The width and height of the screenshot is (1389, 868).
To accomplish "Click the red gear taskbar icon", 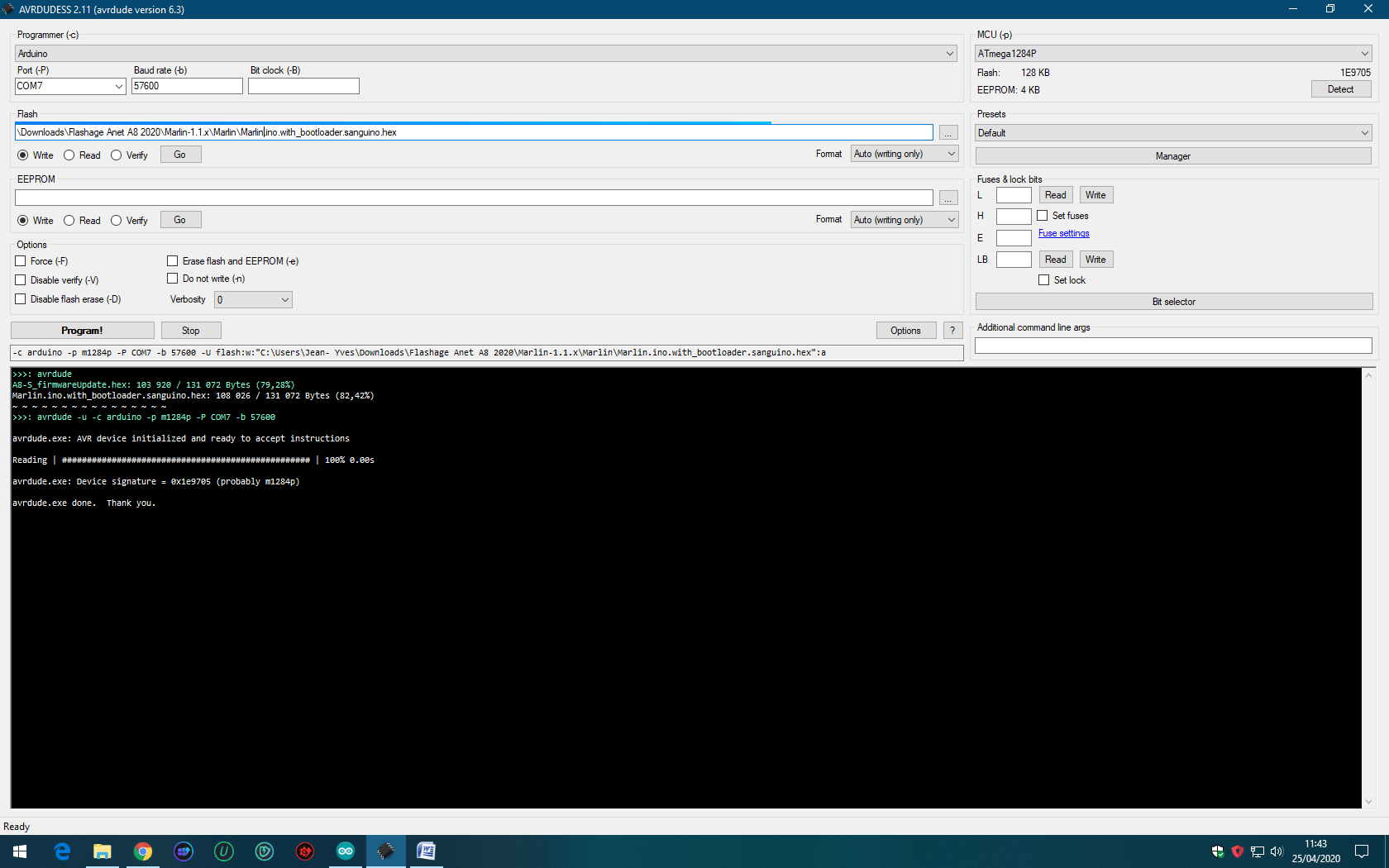I will click(305, 851).
